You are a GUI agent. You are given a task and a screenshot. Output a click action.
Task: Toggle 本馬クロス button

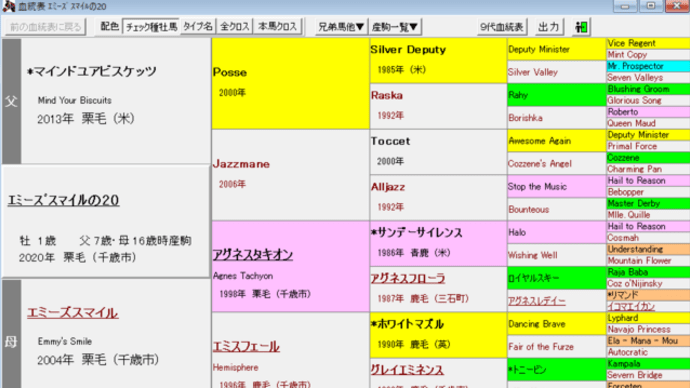tap(278, 26)
